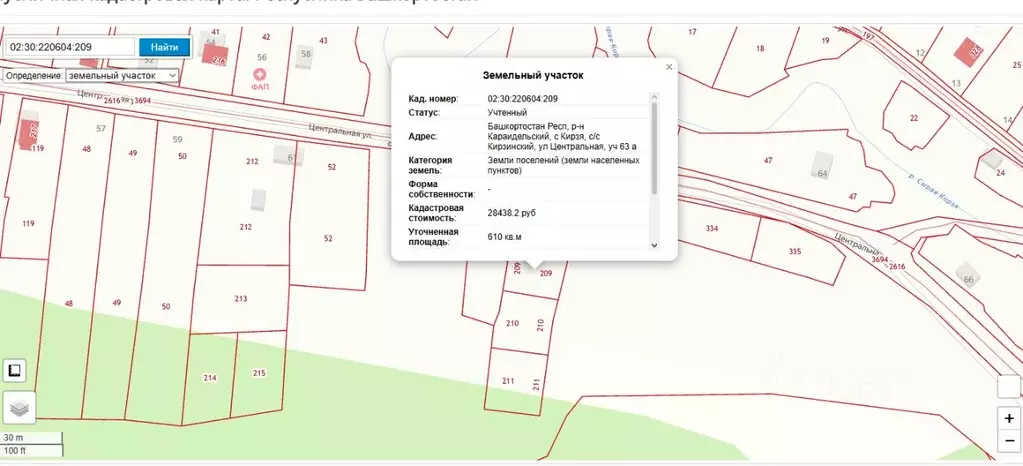Expand the Определение type dropdown
This screenshot has height=466, width=1023.
[x=122, y=75]
